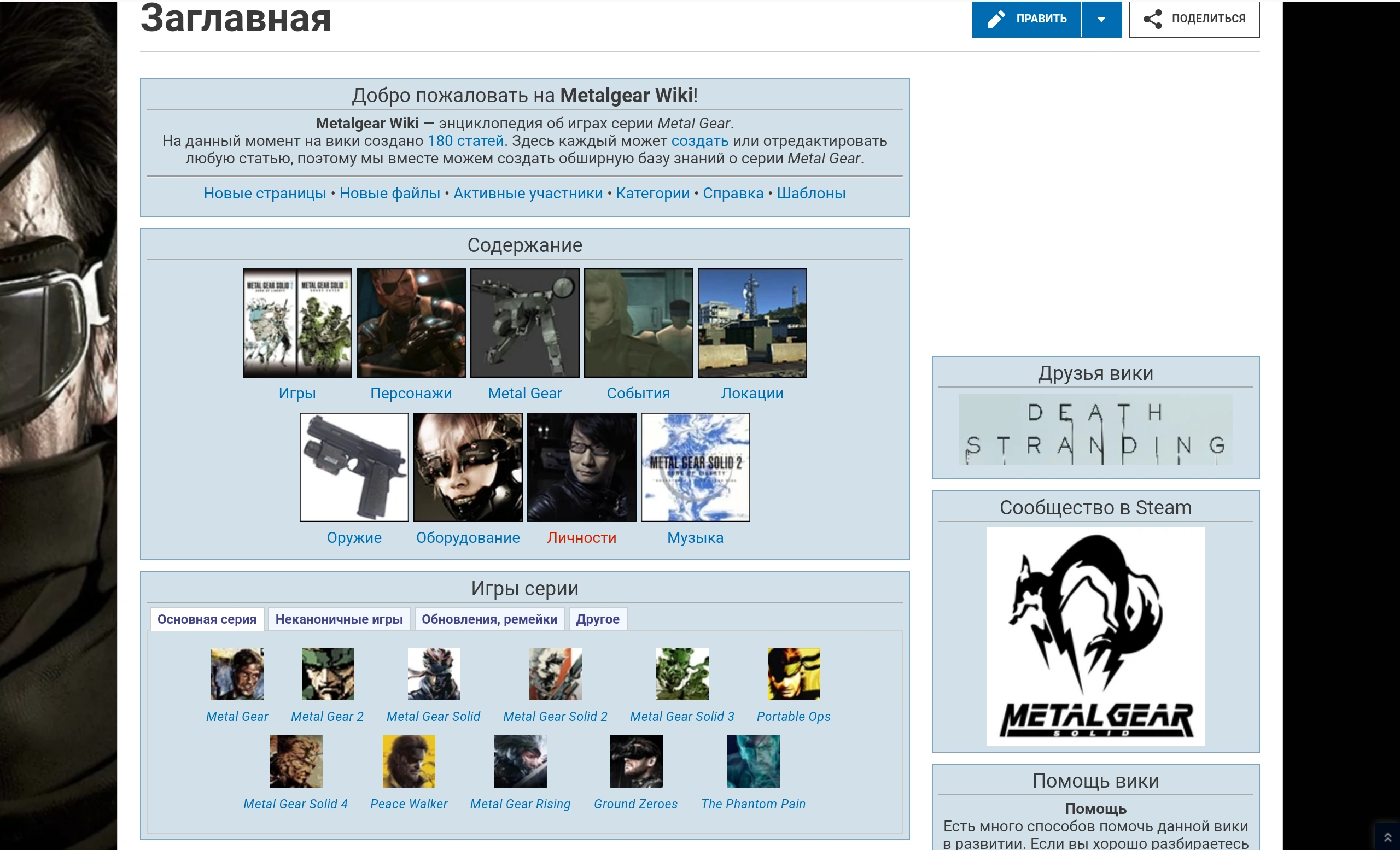The image size is (1400, 850).
Task: Select the Основная серия tab
Action: point(207,619)
